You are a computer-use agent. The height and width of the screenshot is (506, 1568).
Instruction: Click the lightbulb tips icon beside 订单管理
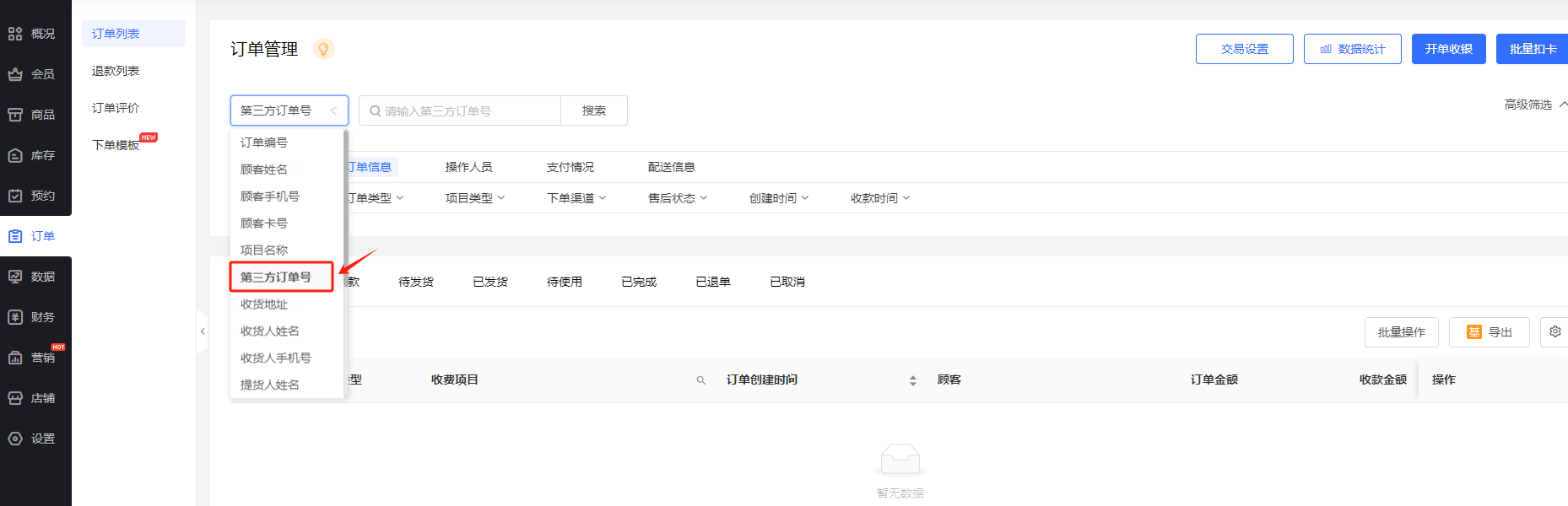(x=323, y=49)
